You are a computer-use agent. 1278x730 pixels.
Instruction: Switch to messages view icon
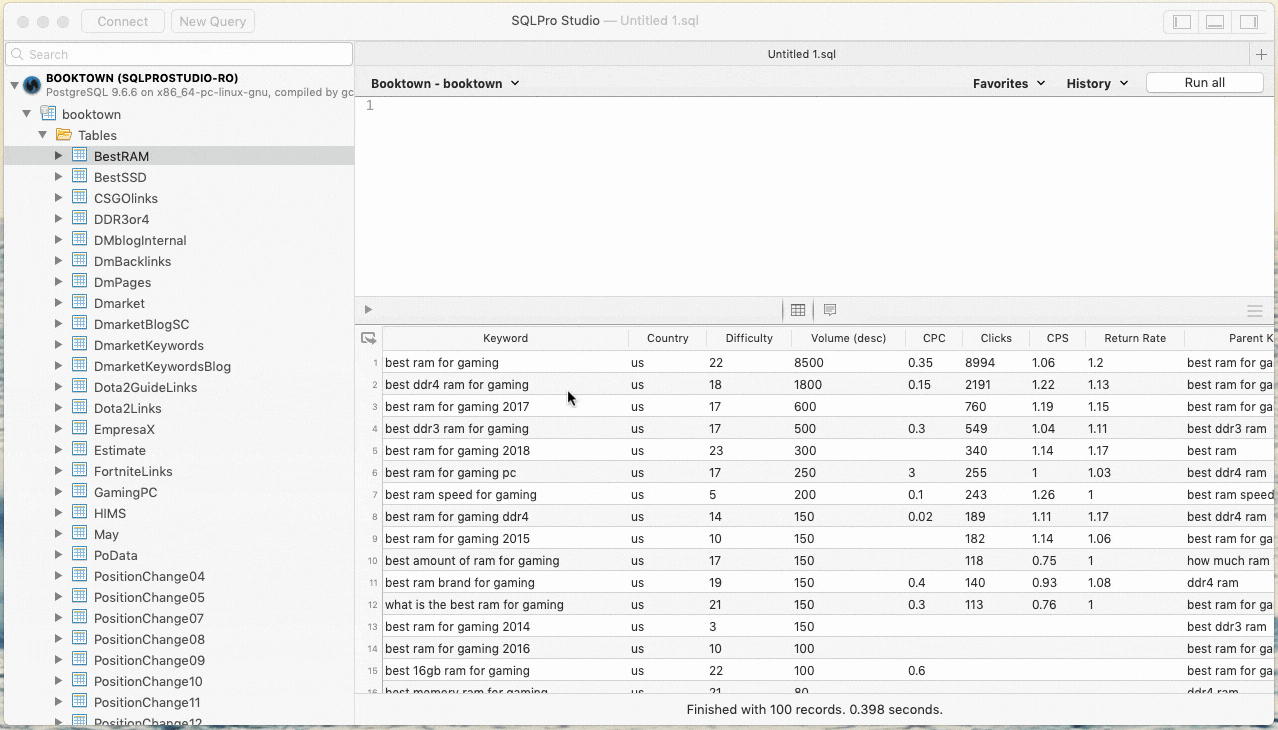[x=830, y=310]
